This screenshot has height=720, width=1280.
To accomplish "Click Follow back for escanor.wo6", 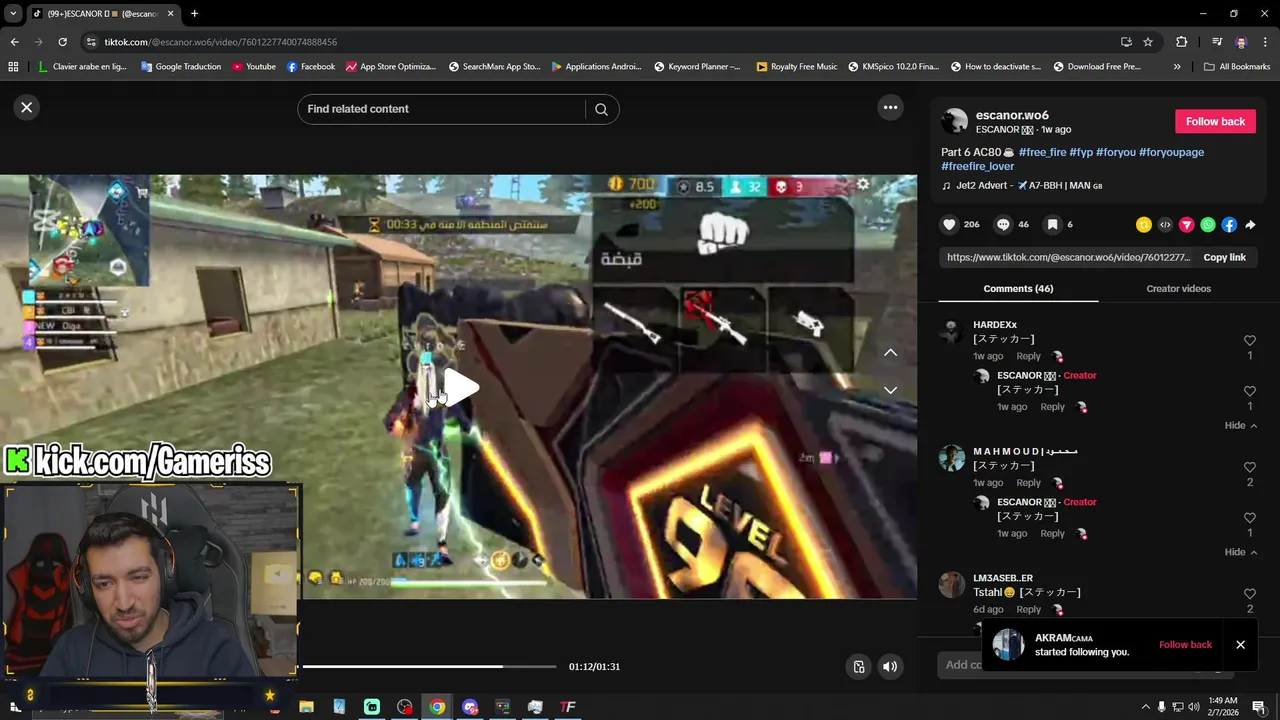I will pyautogui.click(x=1215, y=121).
